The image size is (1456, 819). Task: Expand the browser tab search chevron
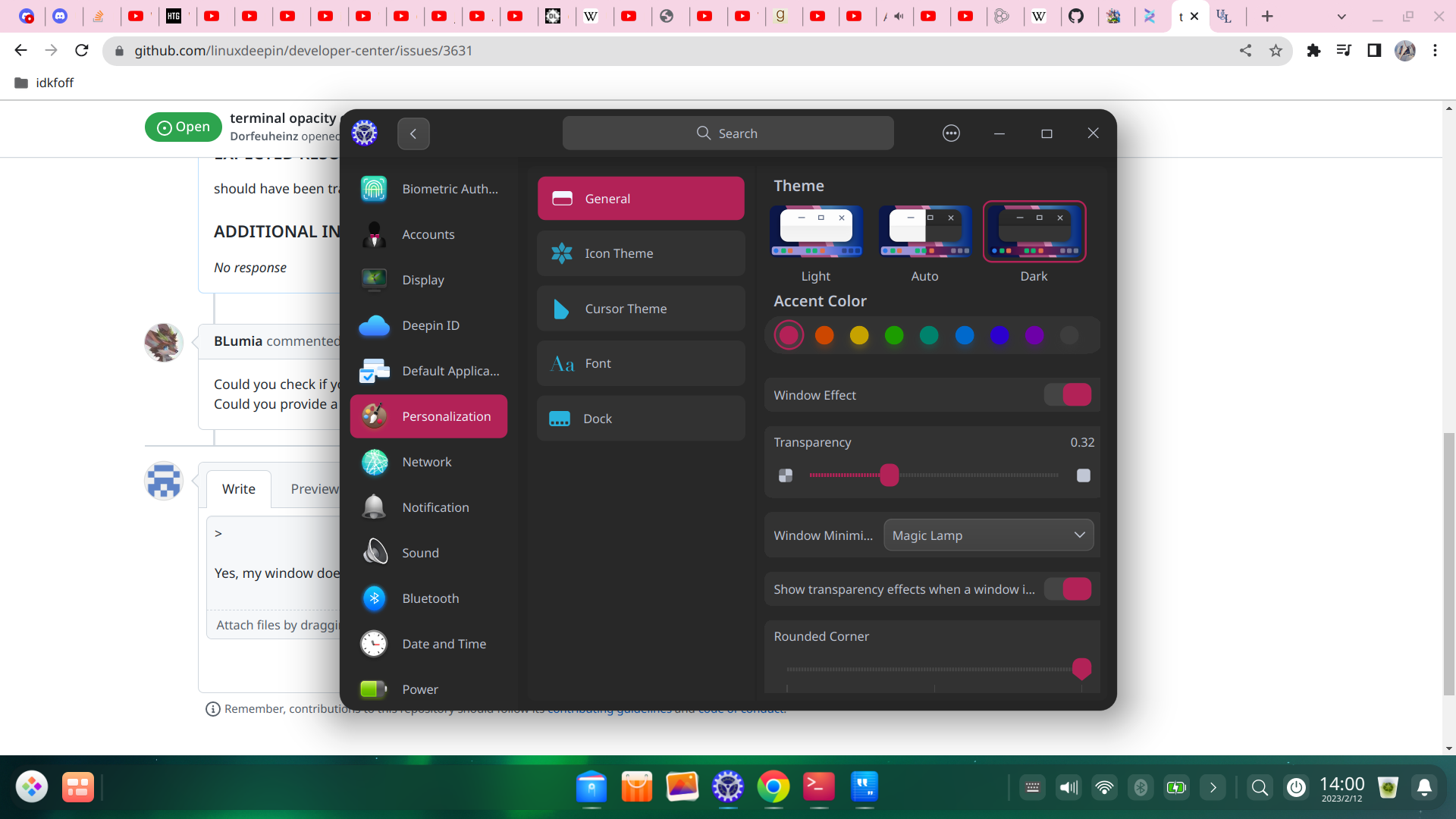(1341, 16)
